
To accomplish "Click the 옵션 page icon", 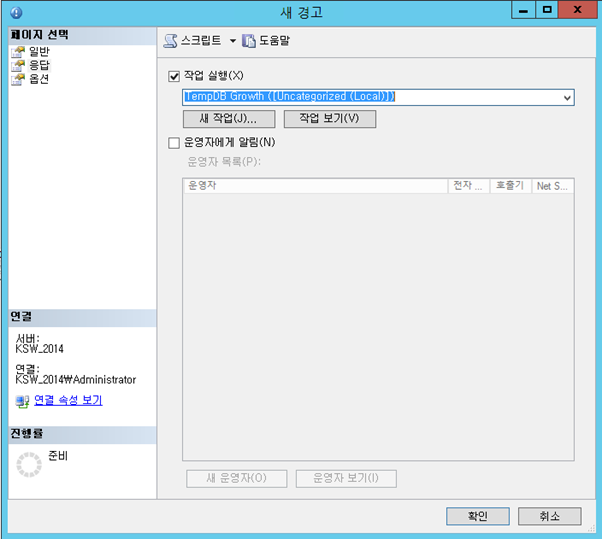I will tap(17, 78).
